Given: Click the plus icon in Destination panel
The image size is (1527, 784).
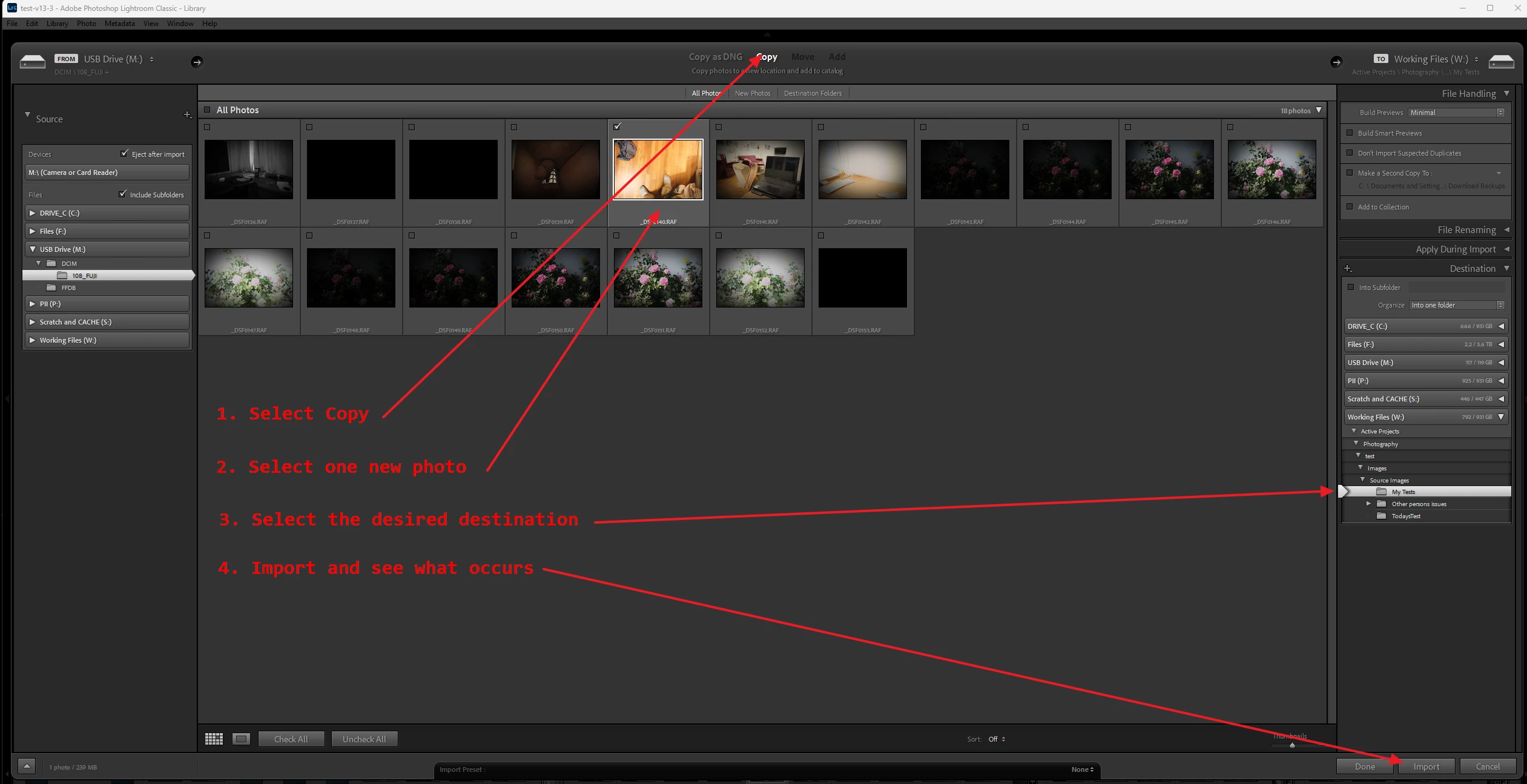Looking at the screenshot, I should tap(1348, 268).
